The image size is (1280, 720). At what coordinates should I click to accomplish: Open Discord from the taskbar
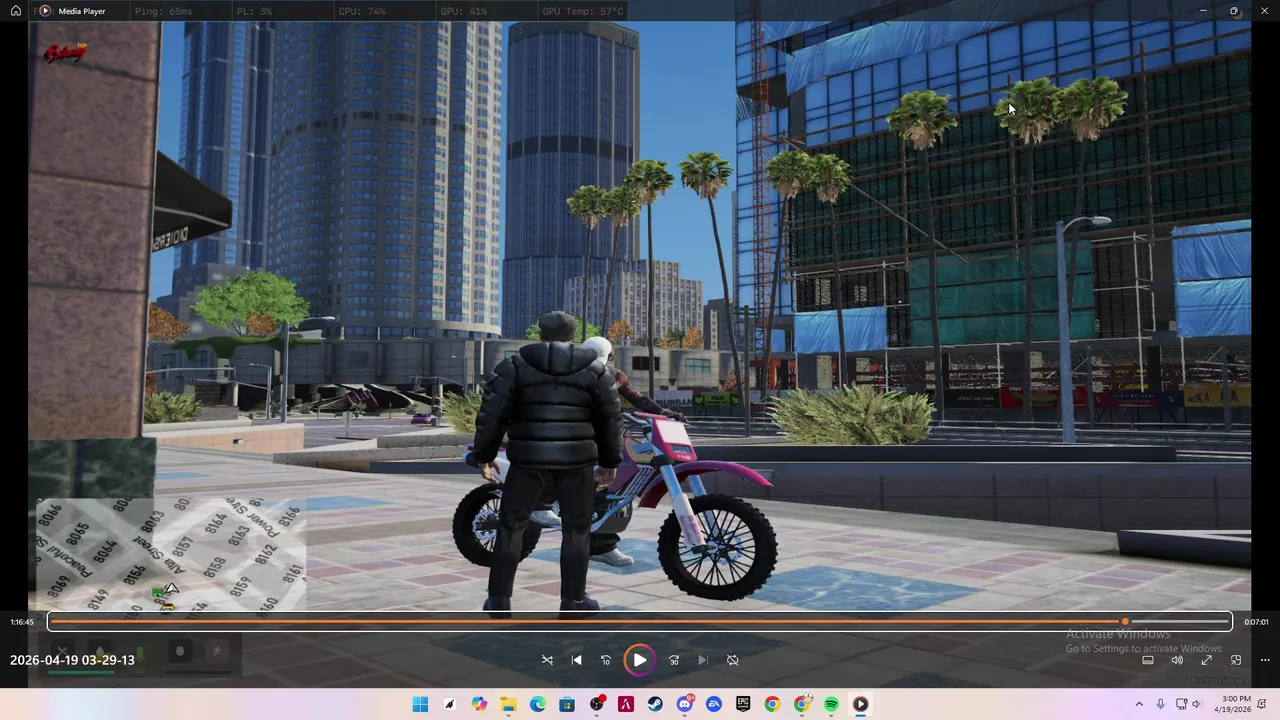[685, 704]
